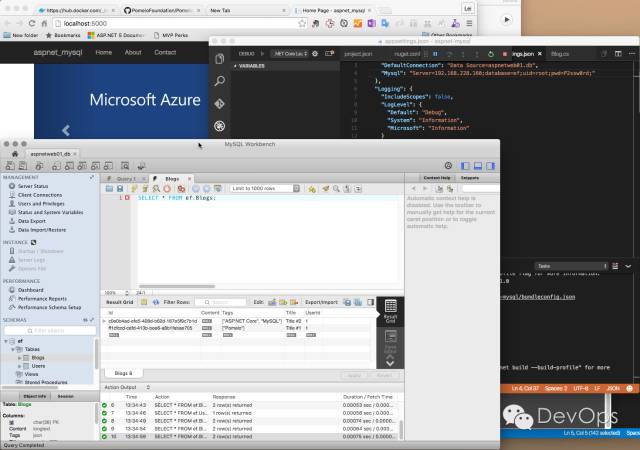Split the VS Code editor
The image size is (640, 450).
click(x=618, y=53)
